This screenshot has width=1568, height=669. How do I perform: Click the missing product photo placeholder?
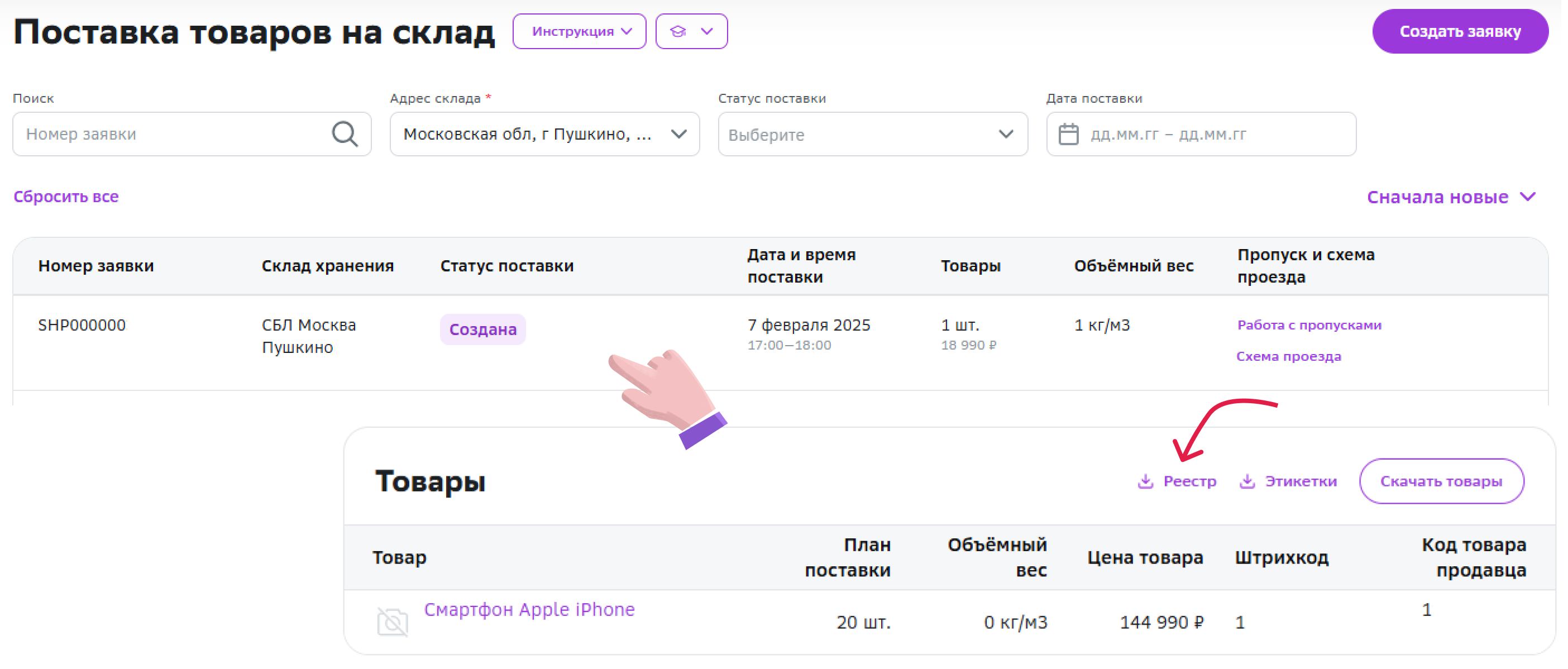[393, 622]
